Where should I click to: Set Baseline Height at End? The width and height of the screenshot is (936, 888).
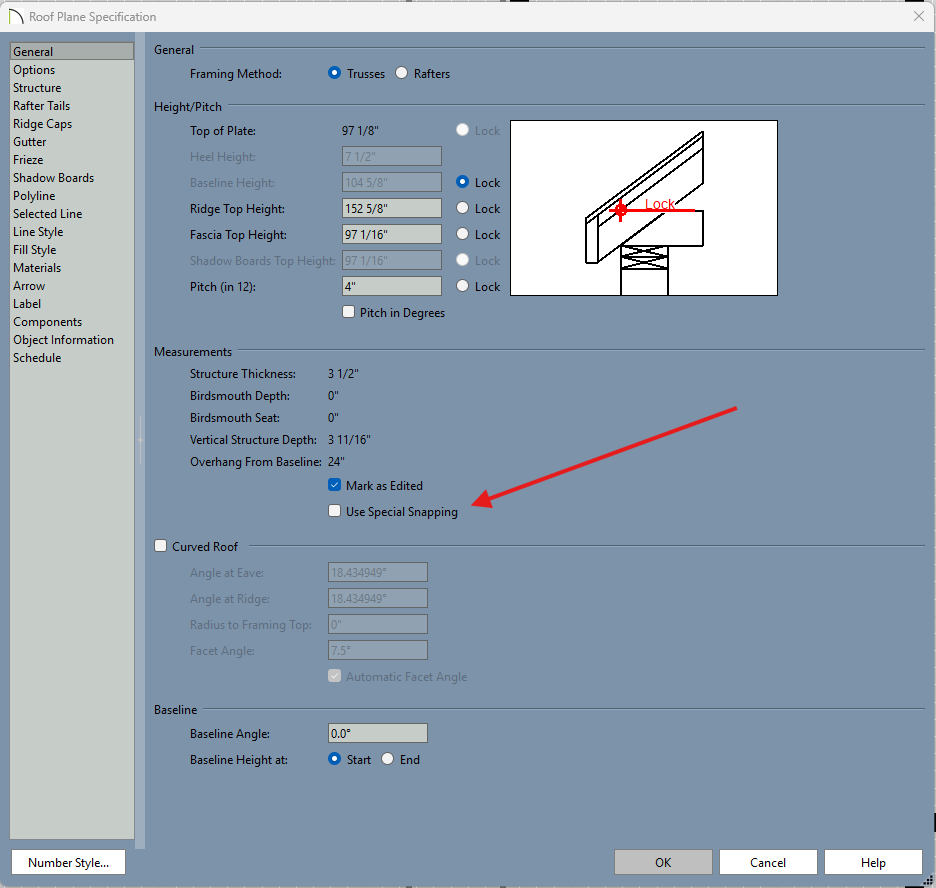coord(387,759)
